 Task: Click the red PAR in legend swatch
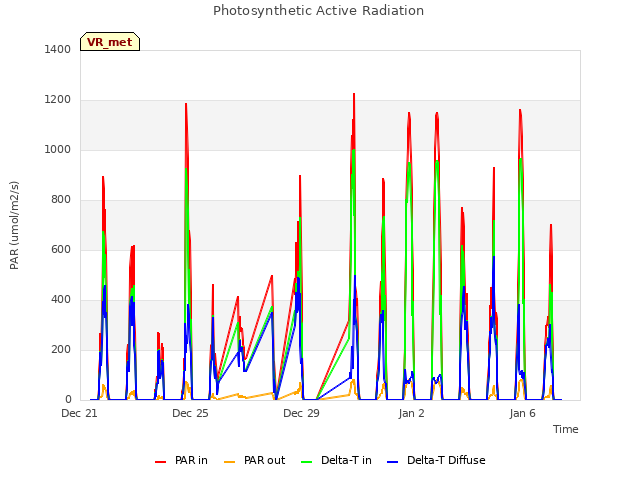pyautogui.click(x=160, y=462)
